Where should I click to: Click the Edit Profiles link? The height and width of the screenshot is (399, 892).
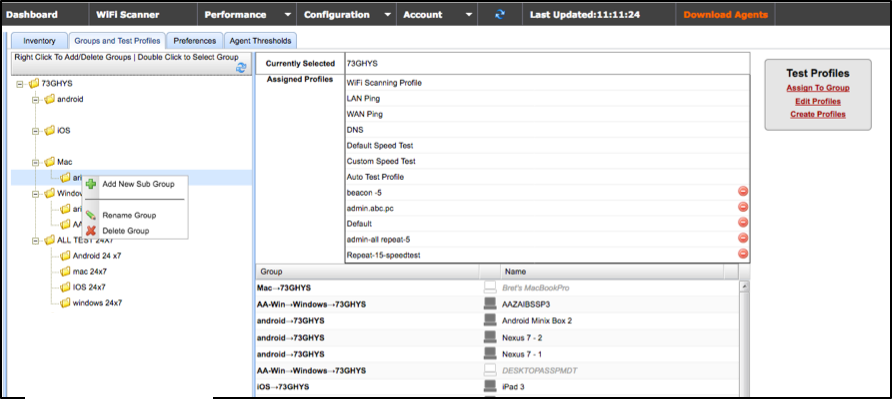(x=817, y=101)
